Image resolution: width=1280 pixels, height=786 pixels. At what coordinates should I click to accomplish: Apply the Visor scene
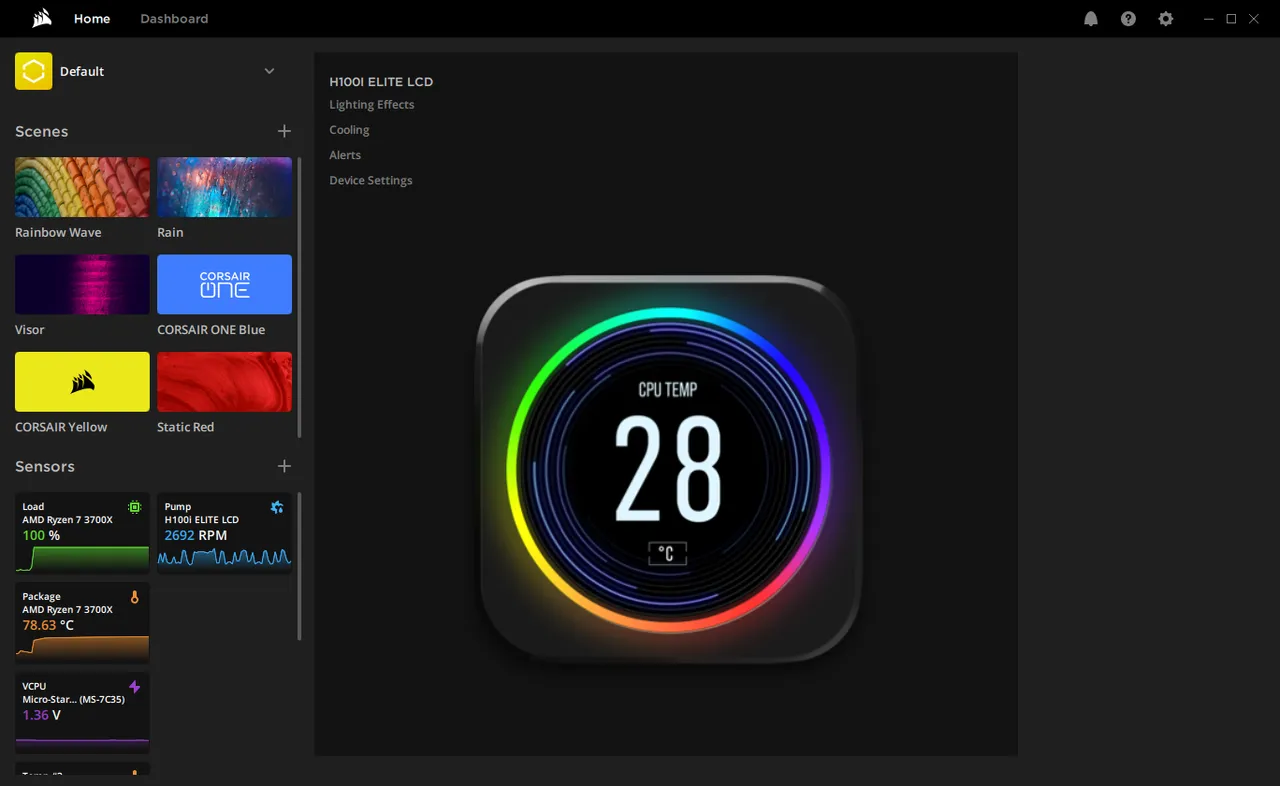click(x=82, y=284)
